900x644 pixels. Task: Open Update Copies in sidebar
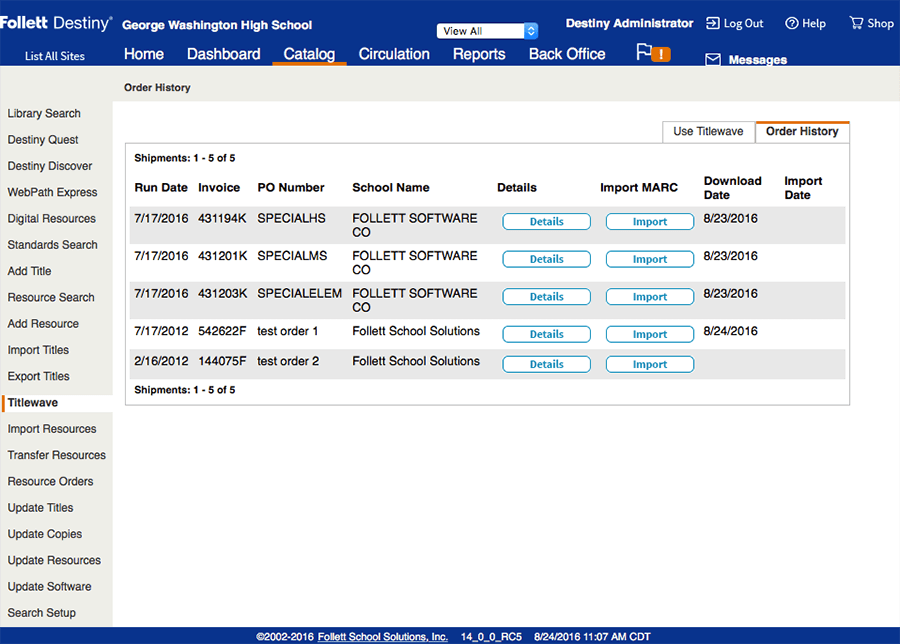pyautogui.click(x=44, y=534)
